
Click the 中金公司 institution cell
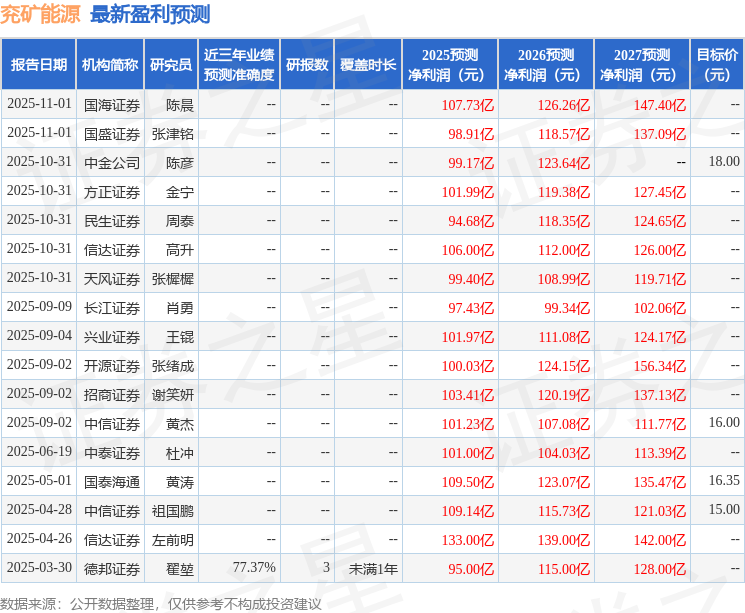point(112,163)
